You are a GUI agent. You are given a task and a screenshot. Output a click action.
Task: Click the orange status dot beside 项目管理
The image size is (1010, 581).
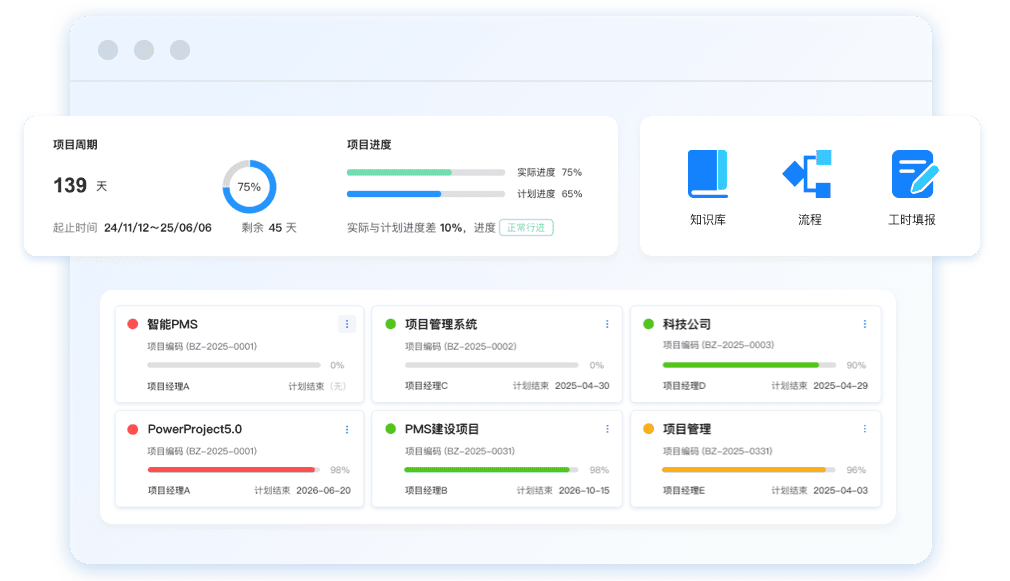649,429
